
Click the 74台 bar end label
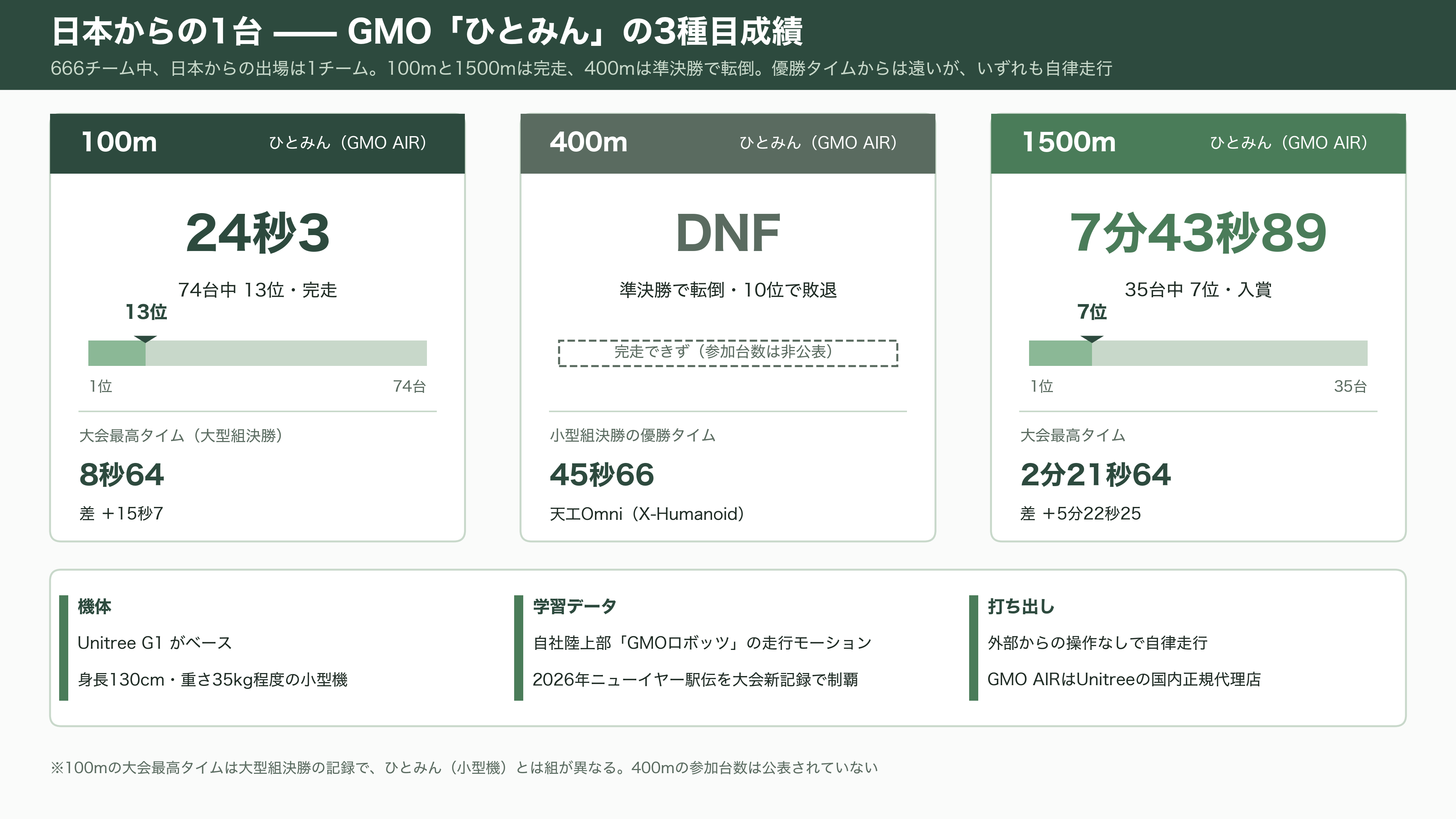(x=409, y=387)
